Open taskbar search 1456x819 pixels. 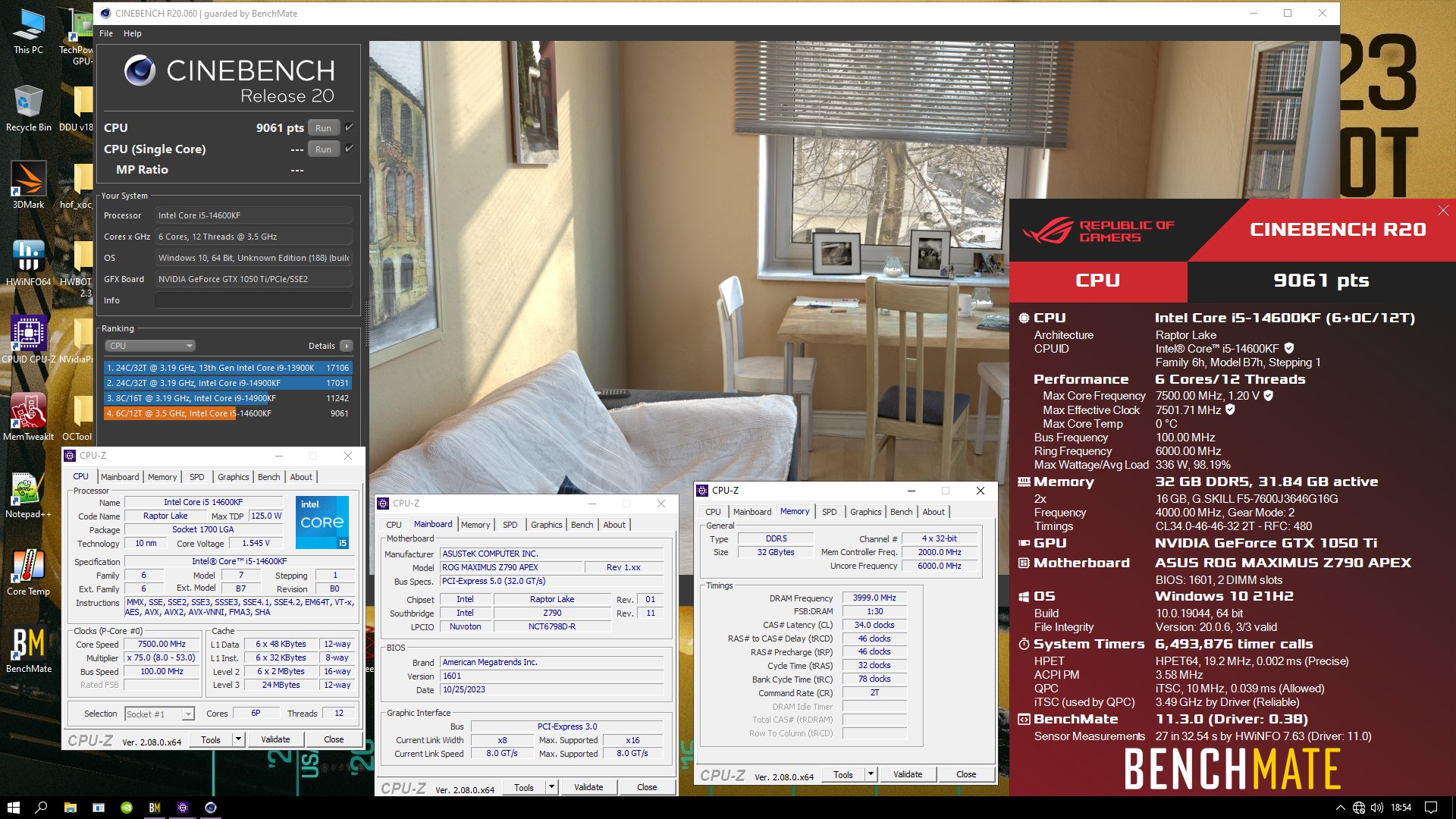click(42, 808)
